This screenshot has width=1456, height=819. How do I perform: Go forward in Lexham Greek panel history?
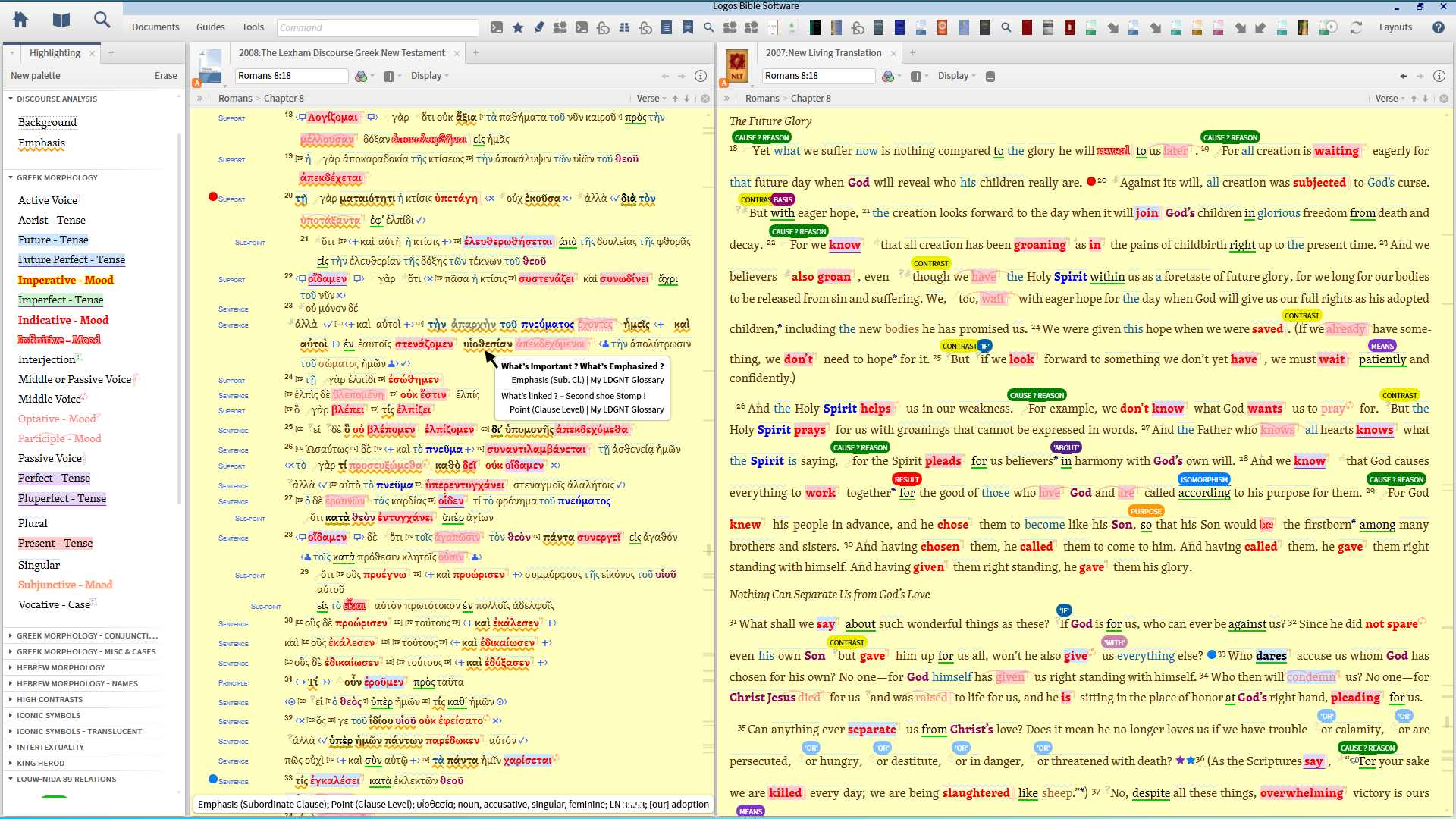[x=682, y=76]
